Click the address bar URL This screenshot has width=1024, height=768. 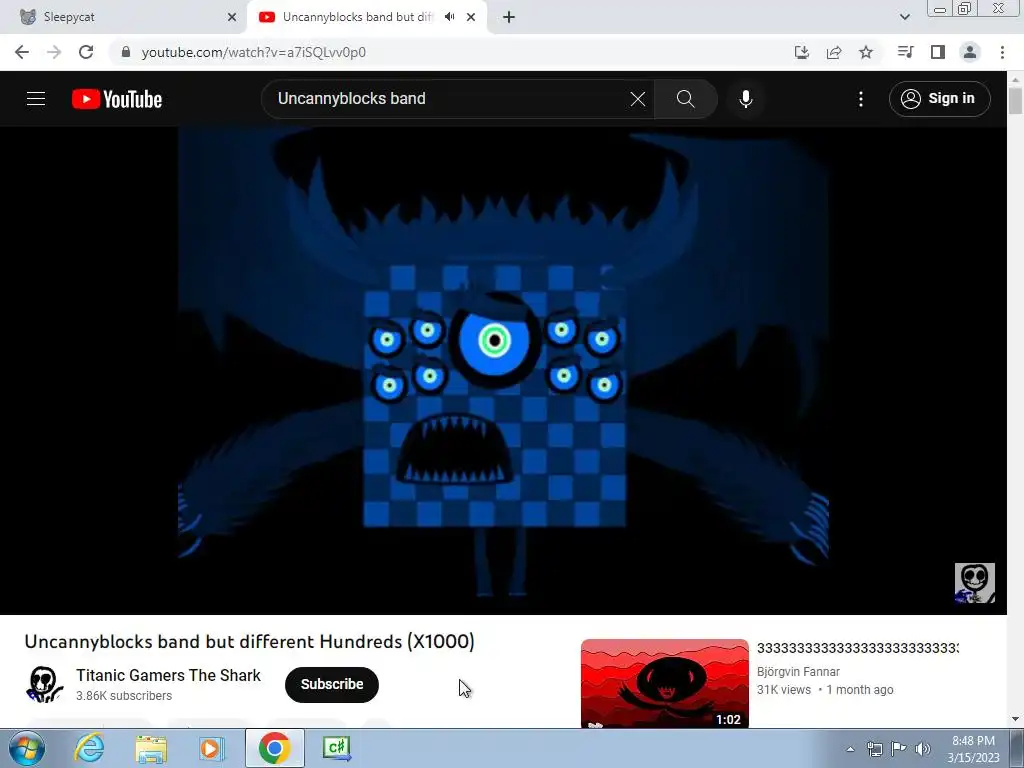[253, 52]
